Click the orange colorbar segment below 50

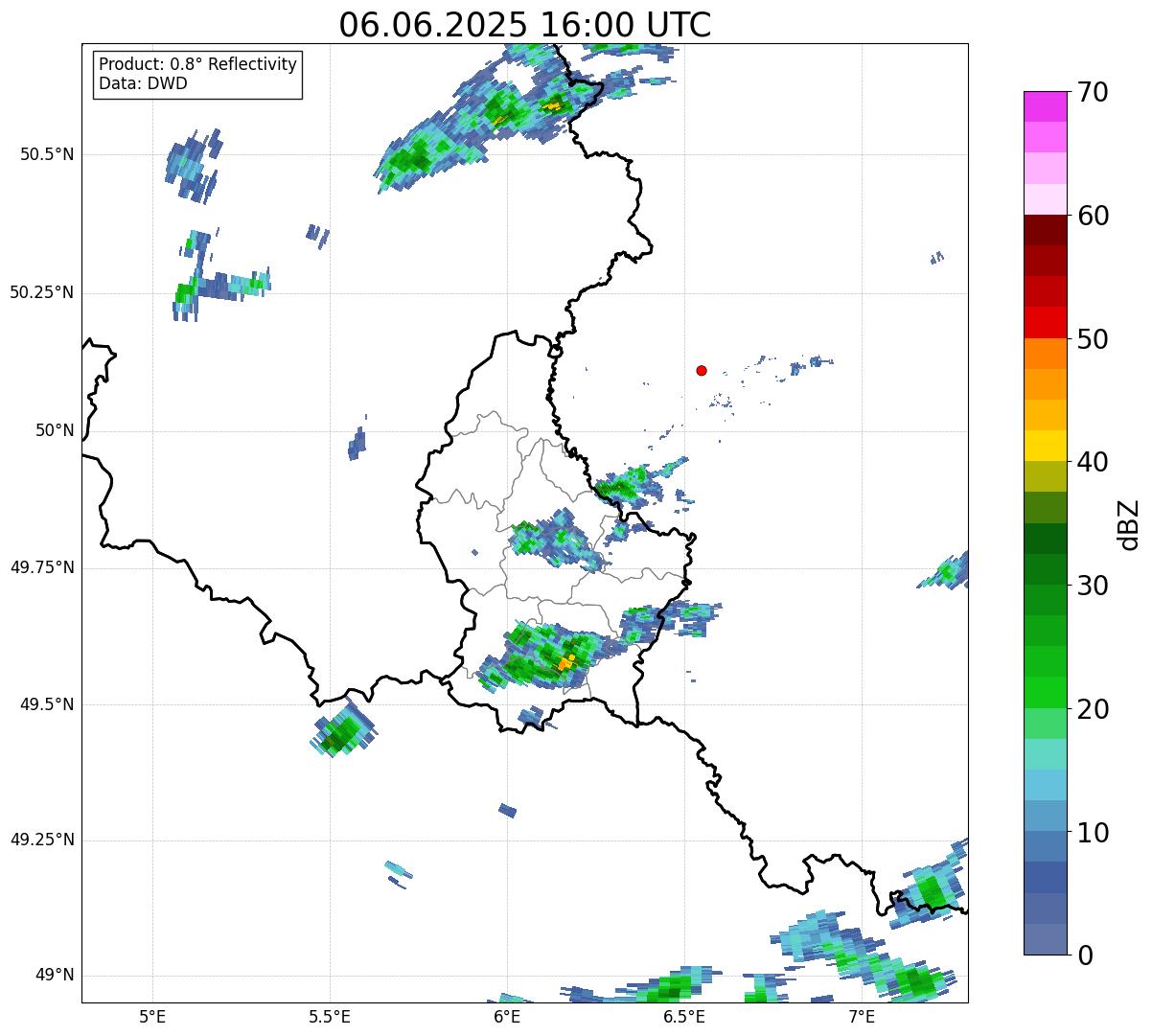(1045, 354)
